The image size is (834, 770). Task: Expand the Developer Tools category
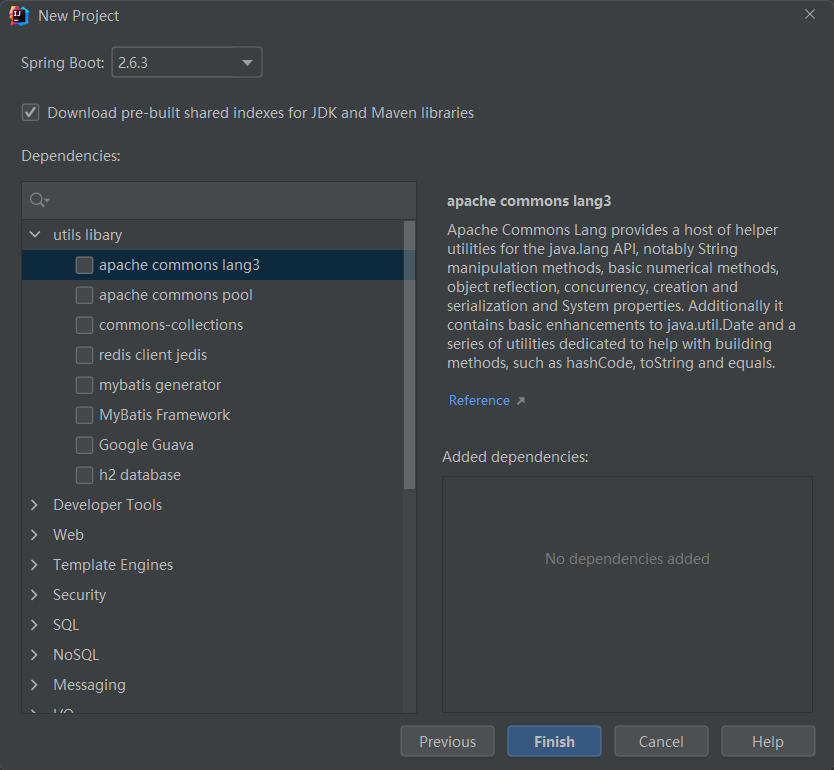click(x=35, y=505)
